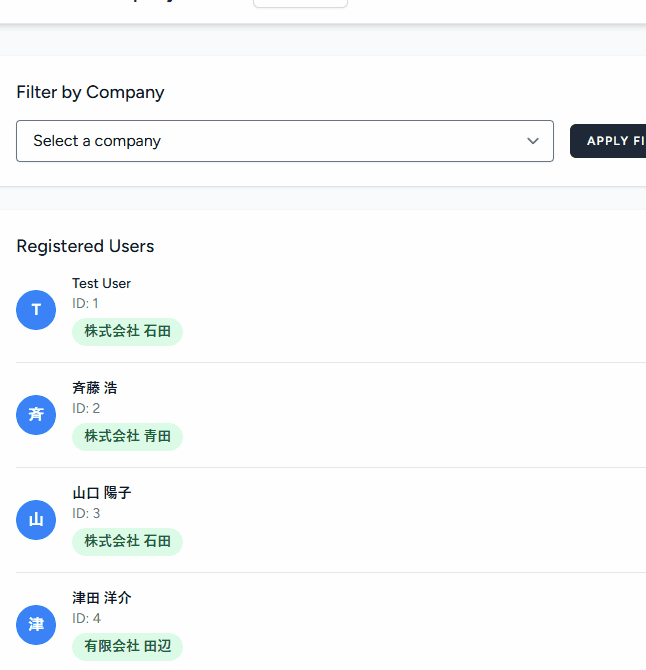Click the 株式会社 青田 company badge
The height and width of the screenshot is (670, 646).
coord(127,436)
